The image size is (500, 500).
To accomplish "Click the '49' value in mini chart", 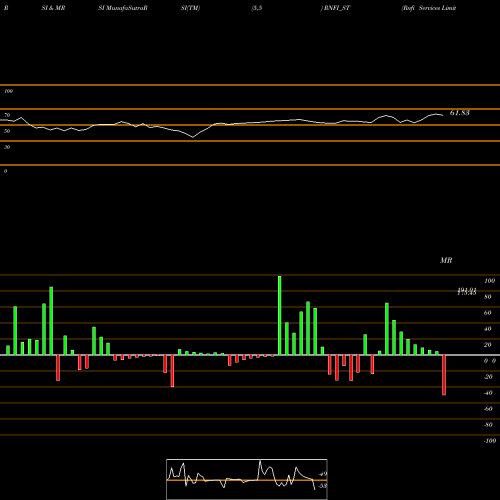I will 323,474.
